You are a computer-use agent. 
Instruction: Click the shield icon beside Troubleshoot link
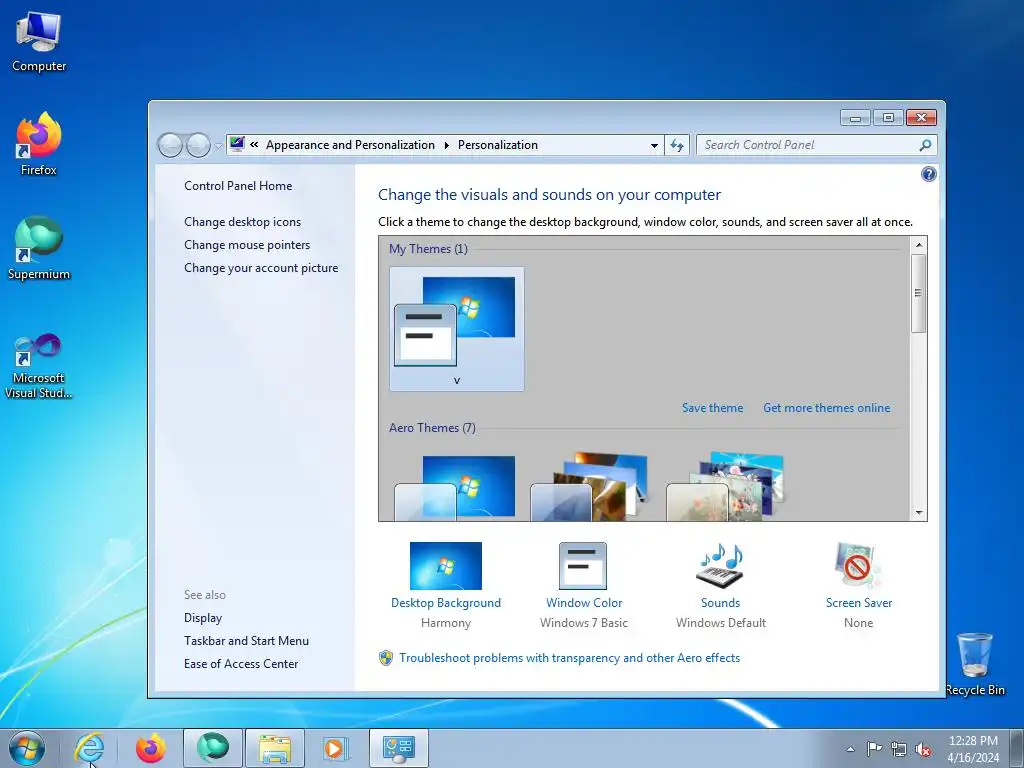click(x=386, y=658)
